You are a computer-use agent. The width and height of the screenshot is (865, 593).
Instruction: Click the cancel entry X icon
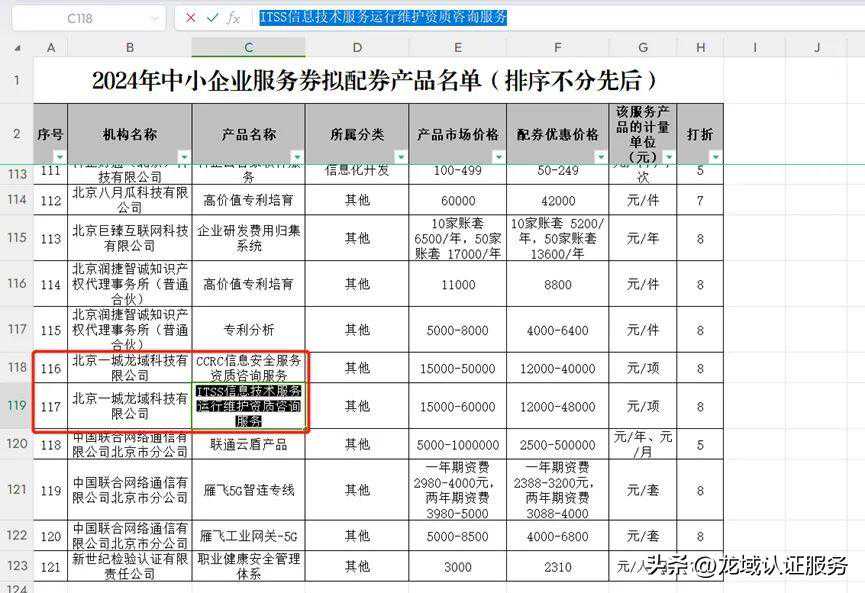(191, 18)
